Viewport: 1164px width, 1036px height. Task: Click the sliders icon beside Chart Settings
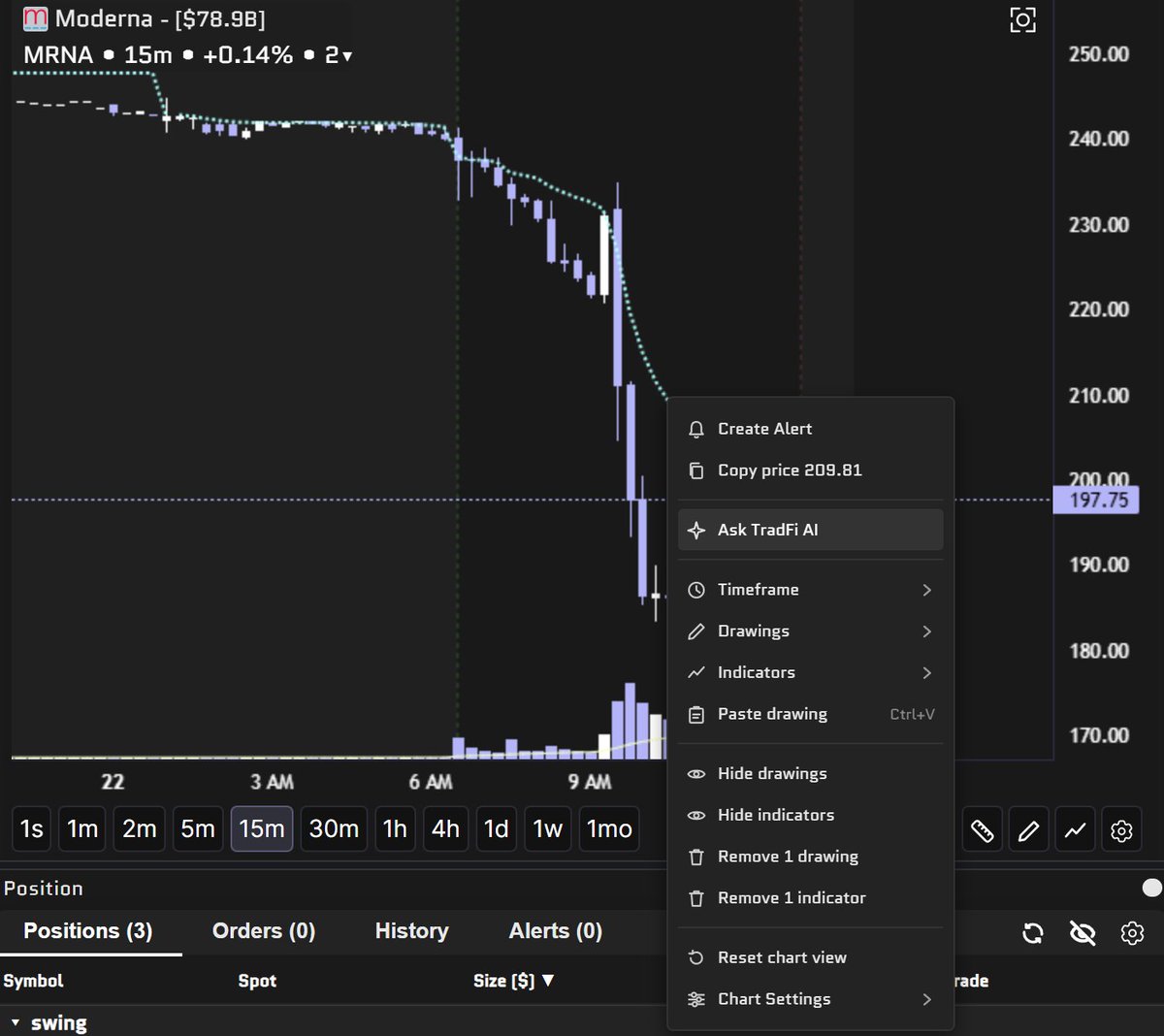click(x=695, y=999)
